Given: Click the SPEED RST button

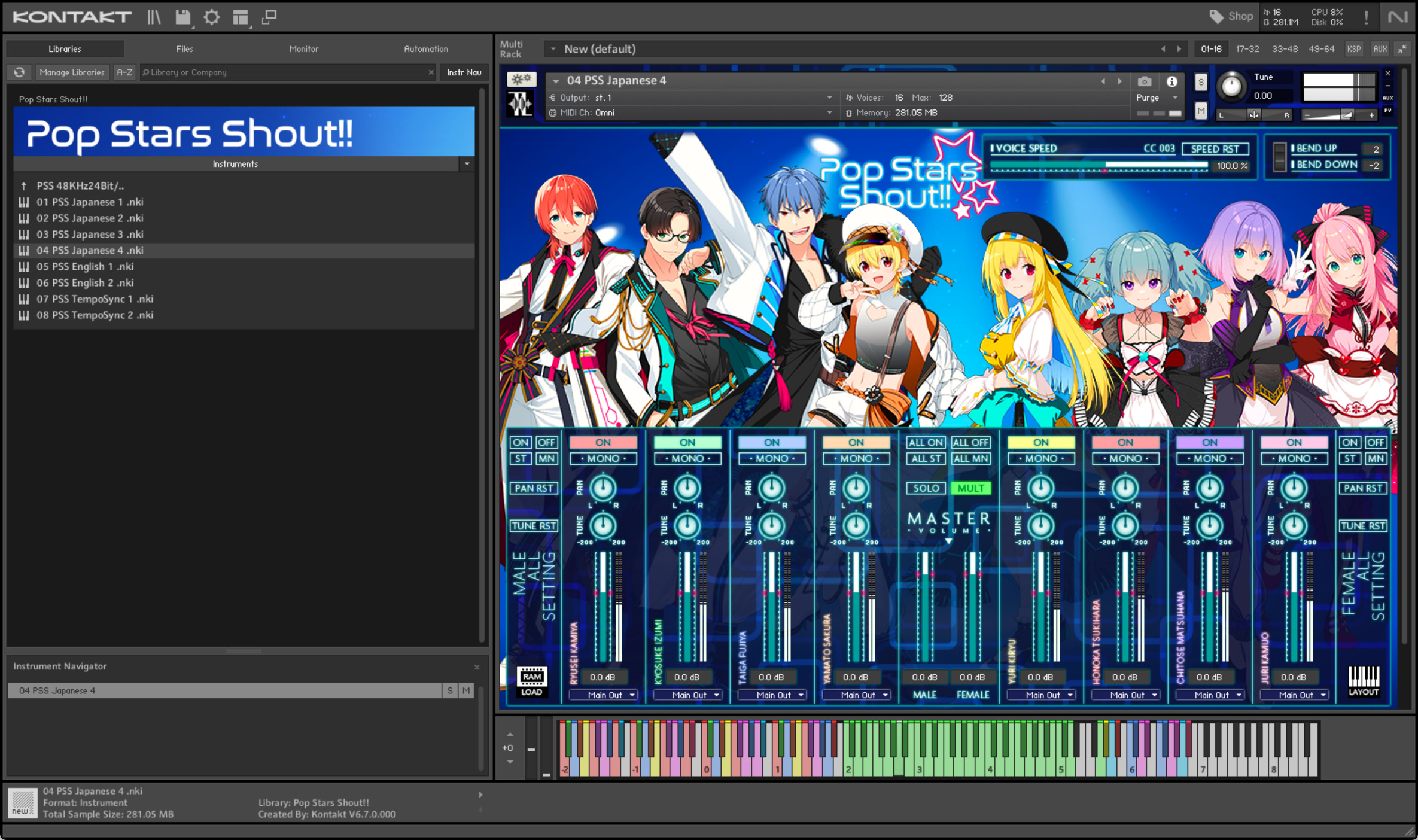Looking at the screenshot, I should 1215,148.
